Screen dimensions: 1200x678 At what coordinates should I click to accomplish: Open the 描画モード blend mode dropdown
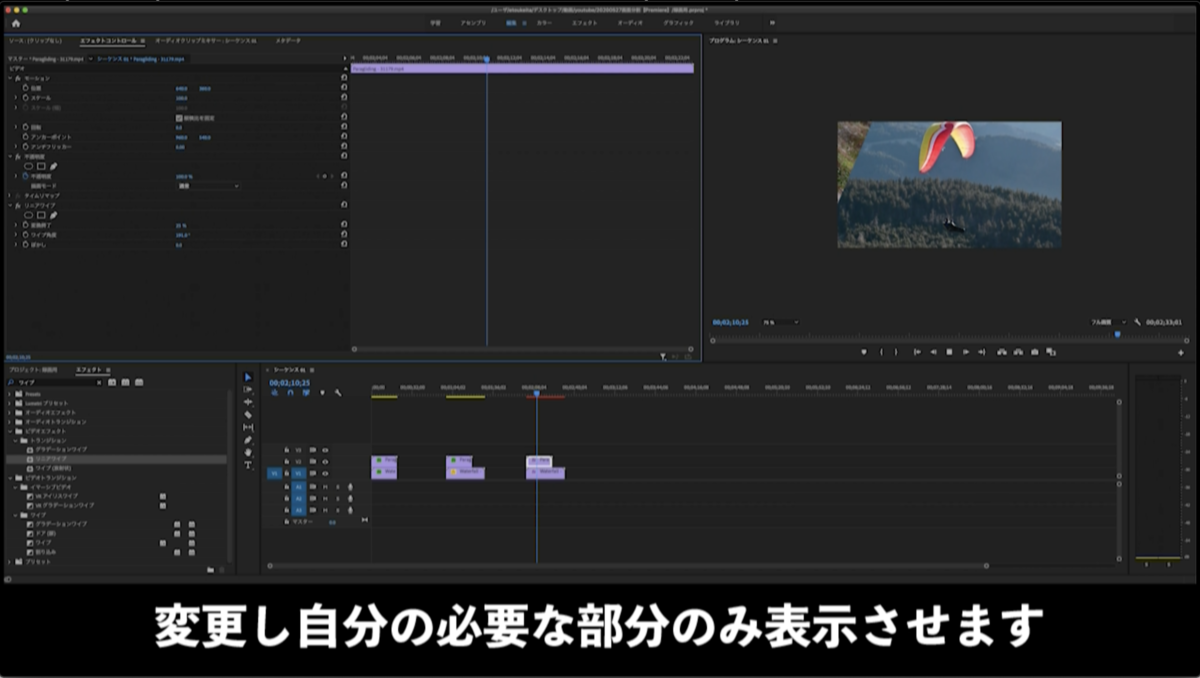pyautogui.click(x=208, y=186)
